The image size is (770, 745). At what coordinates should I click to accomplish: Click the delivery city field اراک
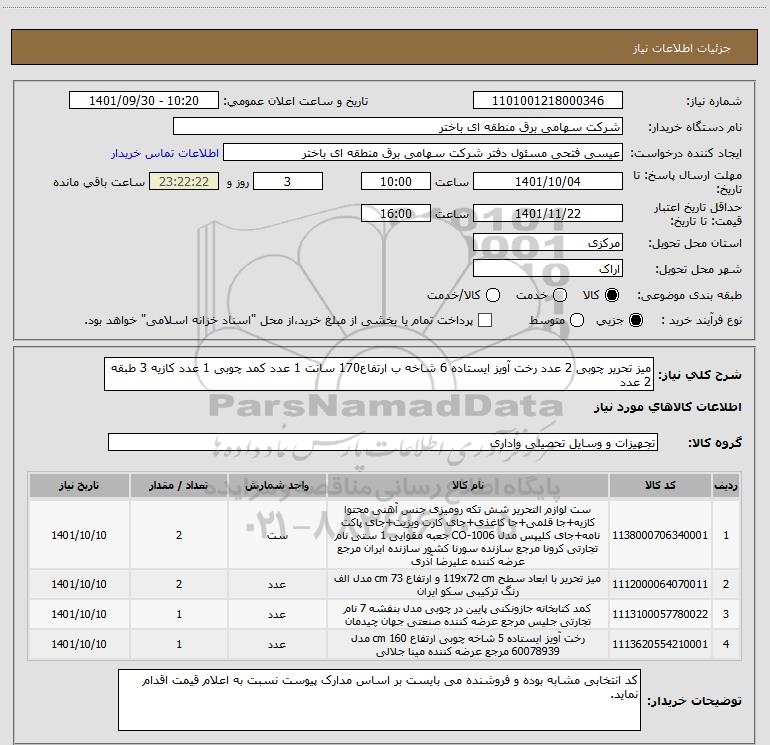548,269
